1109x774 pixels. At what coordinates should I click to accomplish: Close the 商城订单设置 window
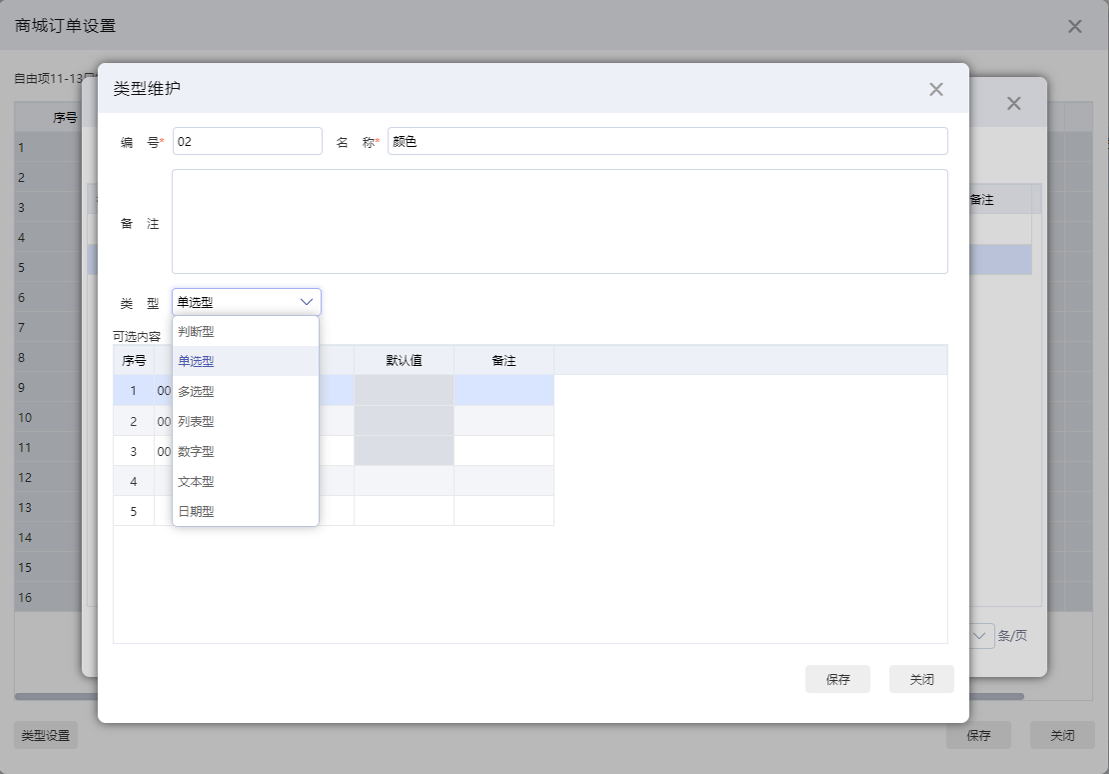pos(1074,26)
